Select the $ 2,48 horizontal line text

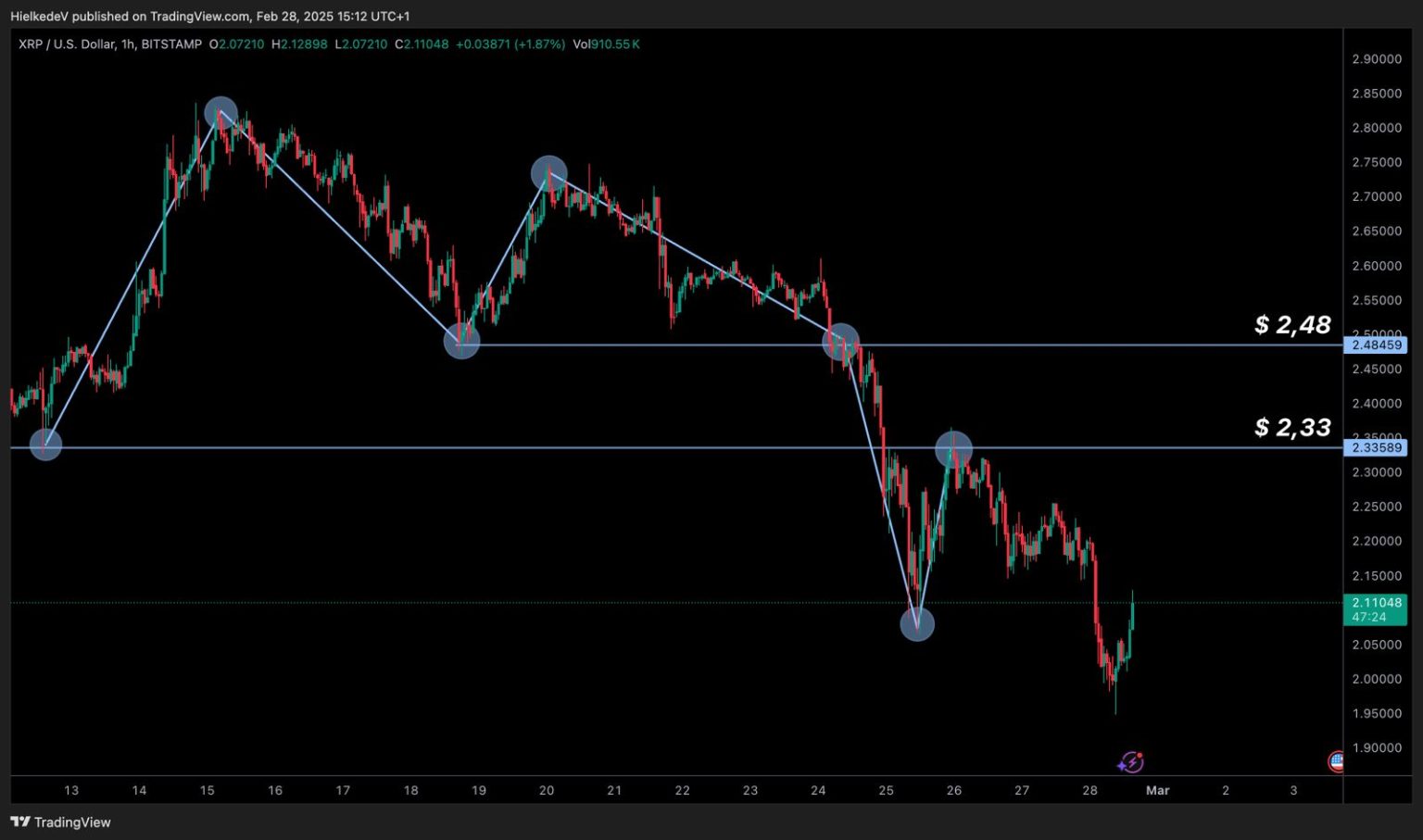pos(1291,325)
